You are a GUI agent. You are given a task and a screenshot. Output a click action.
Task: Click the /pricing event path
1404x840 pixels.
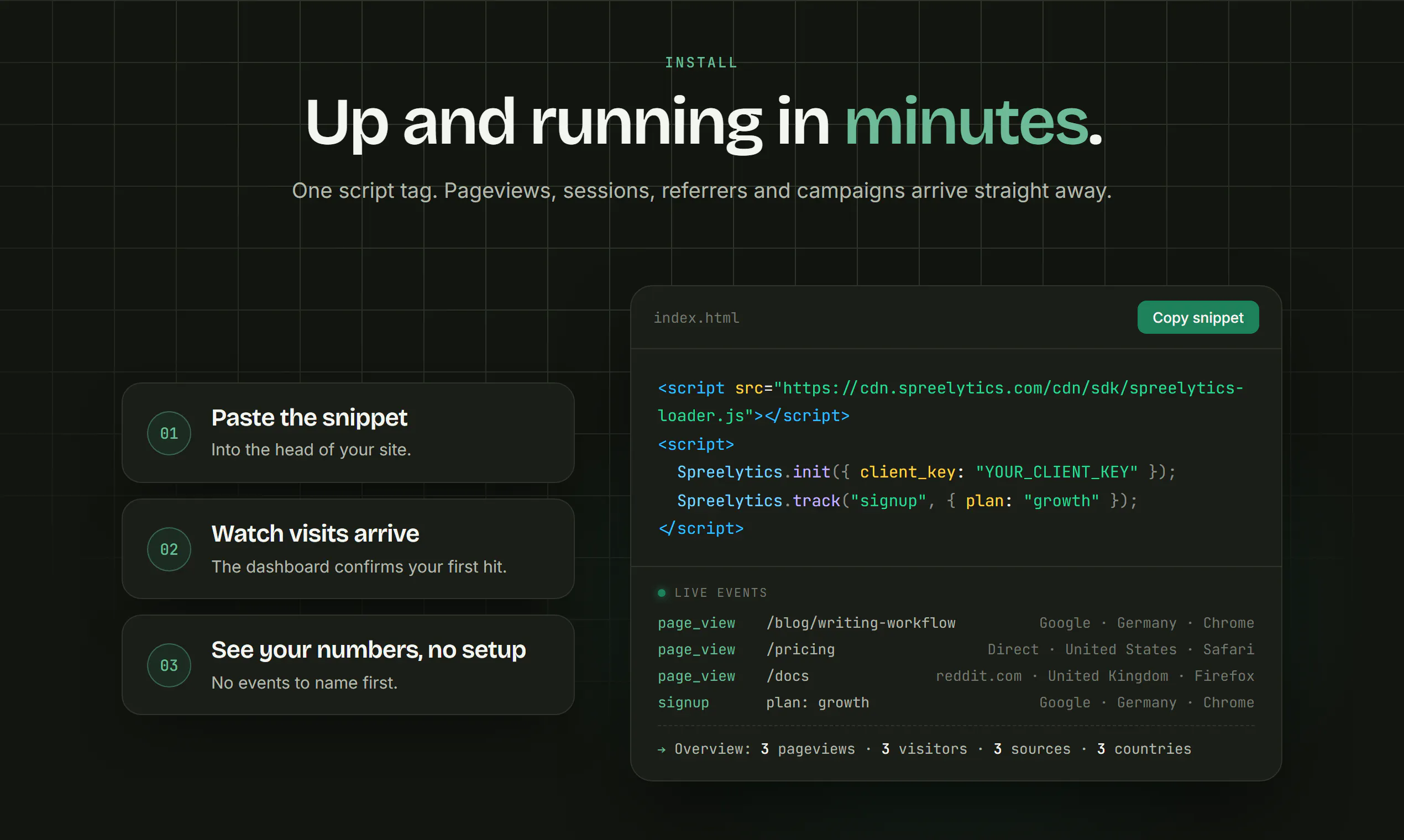coord(800,649)
